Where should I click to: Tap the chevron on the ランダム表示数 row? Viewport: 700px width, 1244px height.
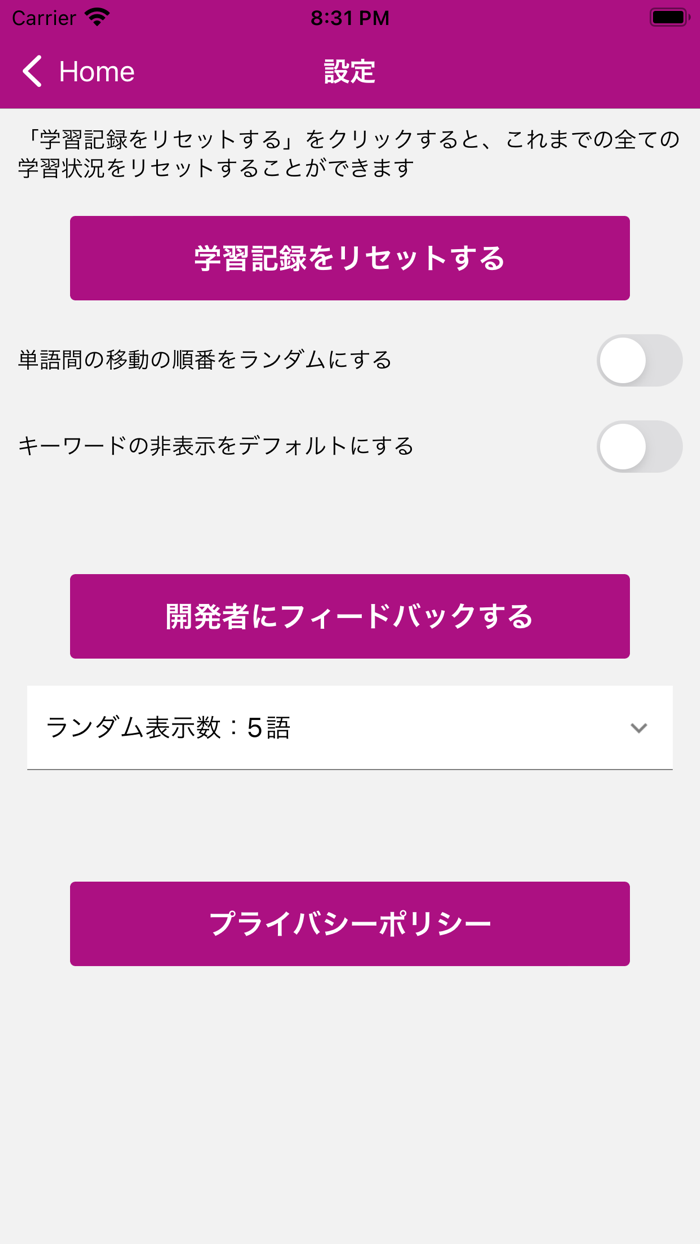[x=641, y=729]
